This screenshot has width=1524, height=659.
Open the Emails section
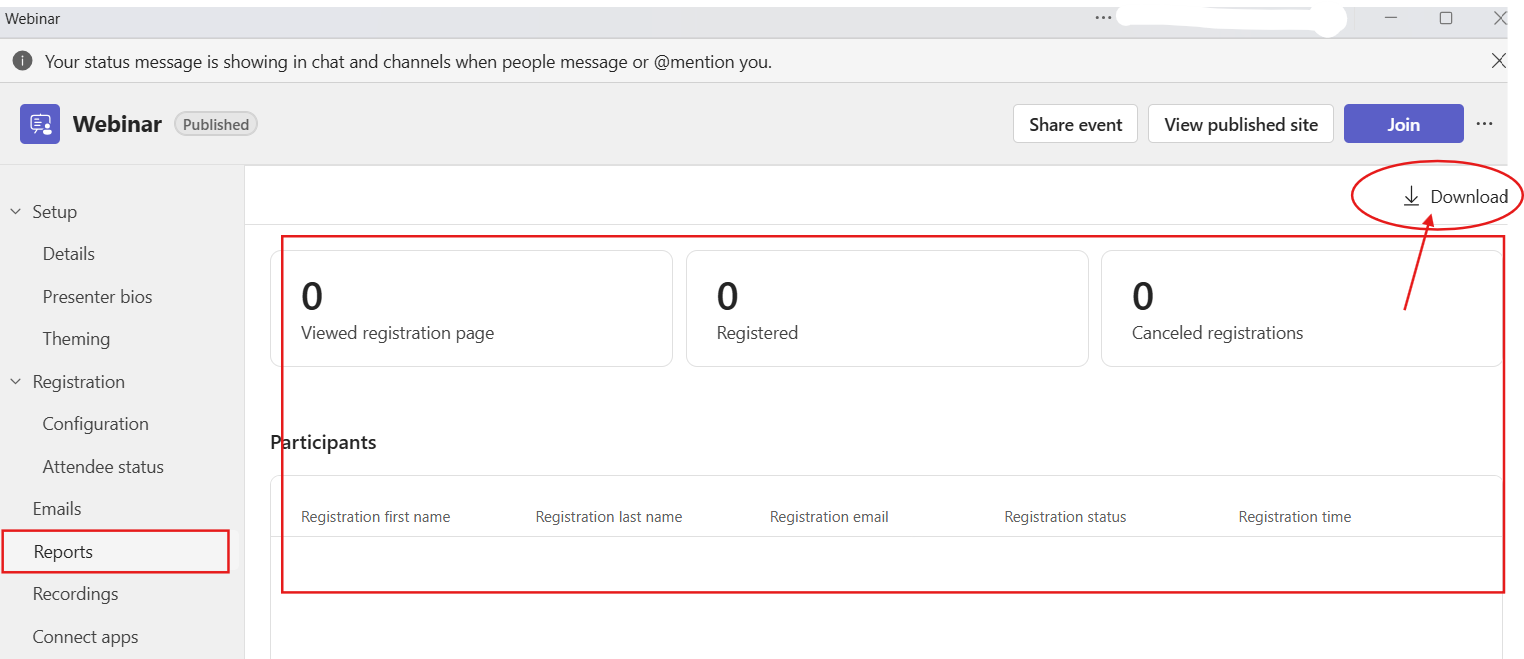57,509
